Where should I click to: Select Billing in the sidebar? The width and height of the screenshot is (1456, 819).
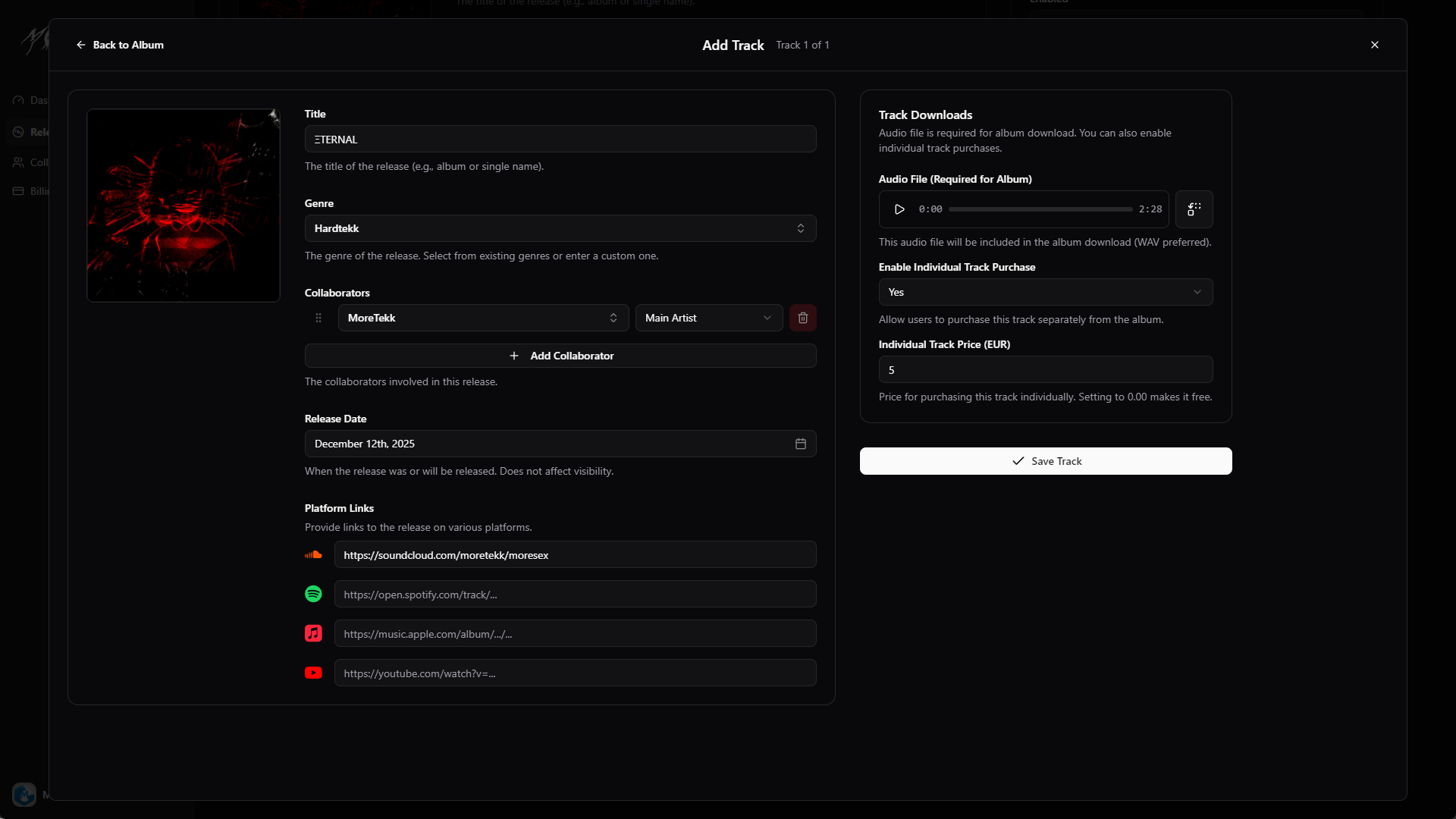pyautogui.click(x=18, y=190)
